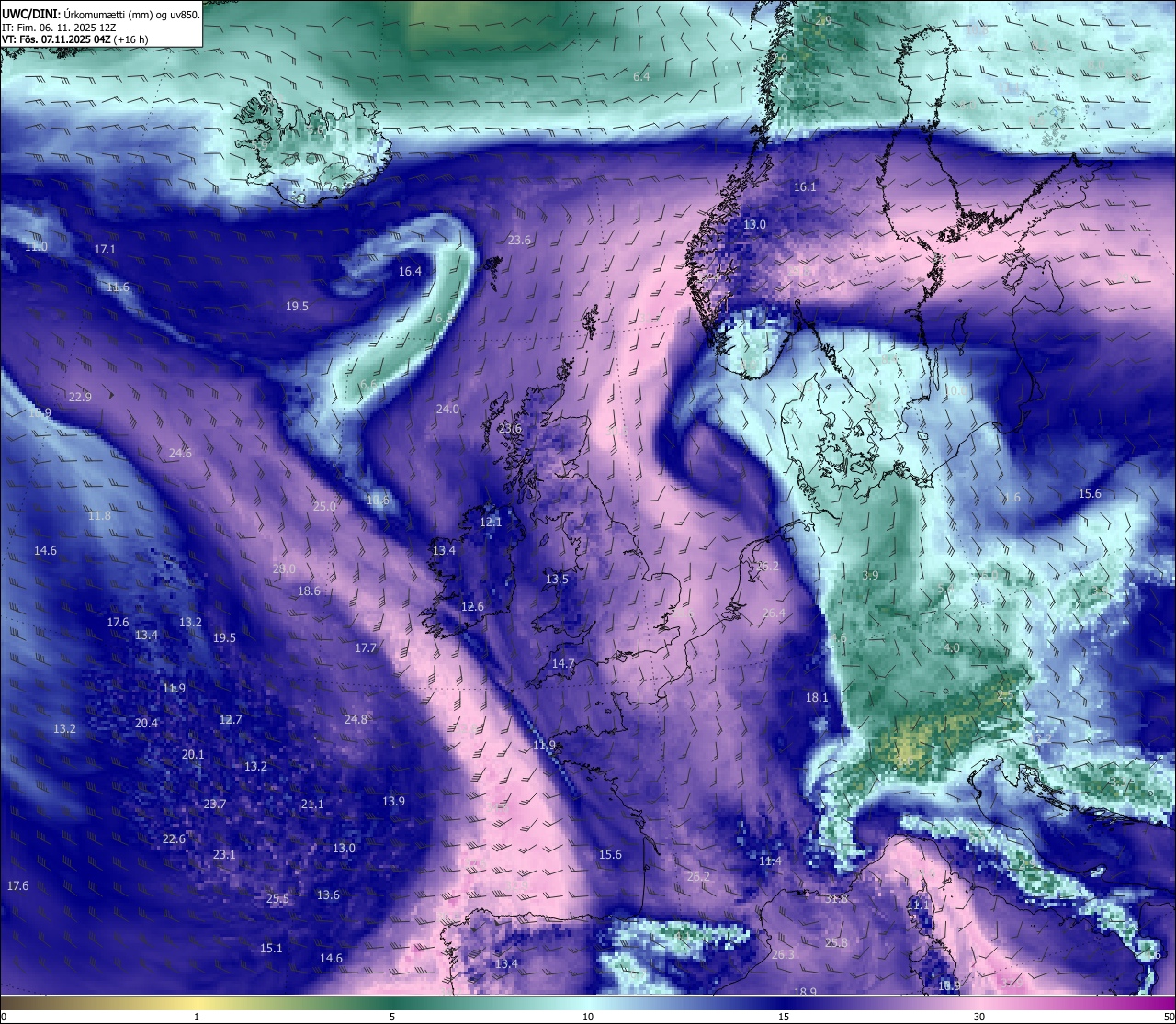Click the 20.1 map value

193,754
